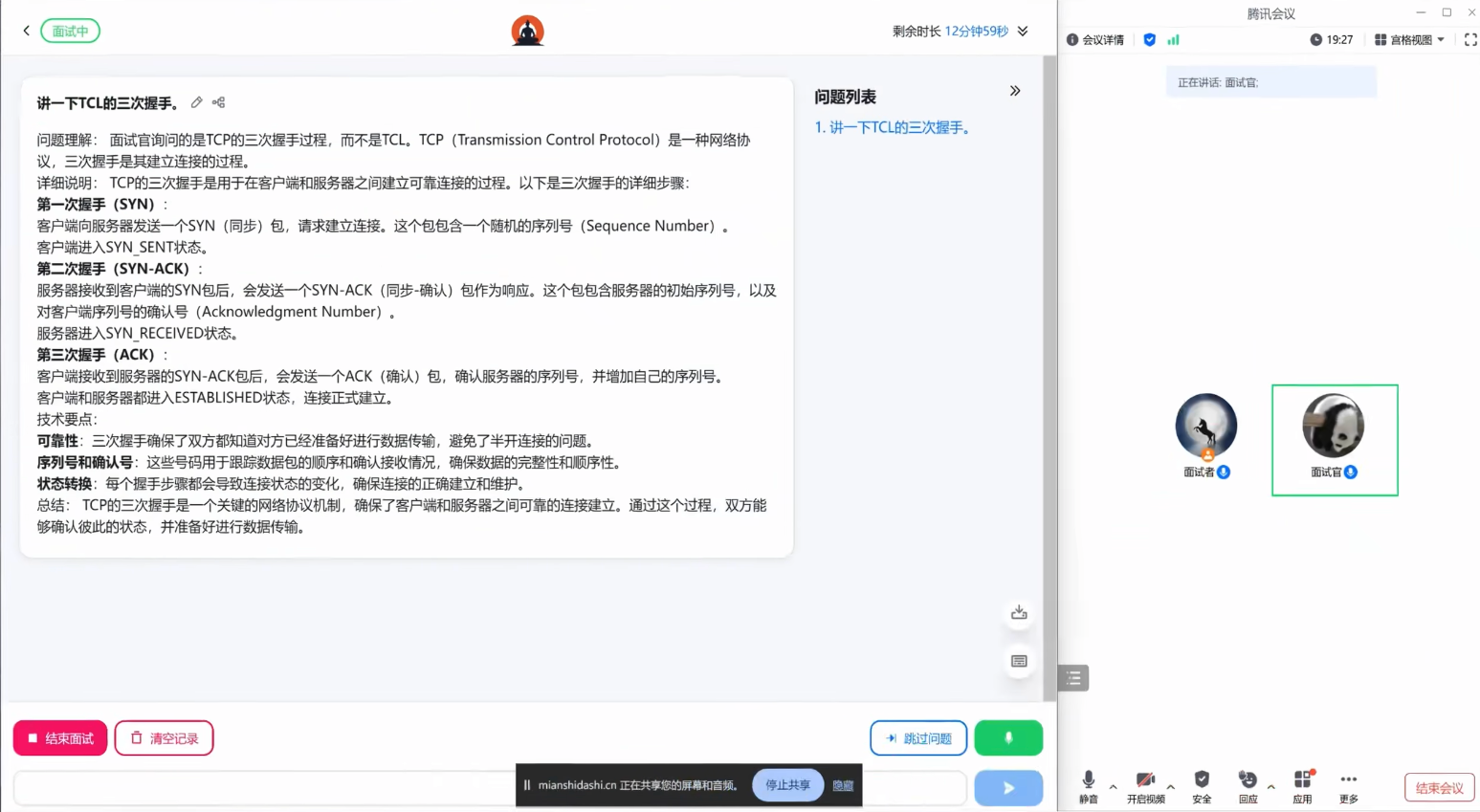This screenshot has width=1480, height=812.
Task: Collapse the 问题列表 panel with the double chevron
Action: click(x=1014, y=91)
